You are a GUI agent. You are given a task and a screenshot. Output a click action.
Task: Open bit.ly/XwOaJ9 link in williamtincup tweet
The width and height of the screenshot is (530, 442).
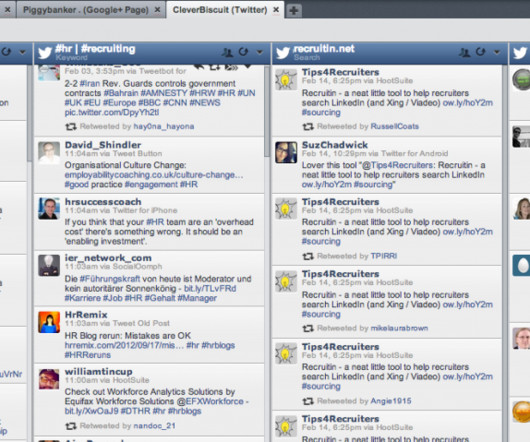point(91,411)
